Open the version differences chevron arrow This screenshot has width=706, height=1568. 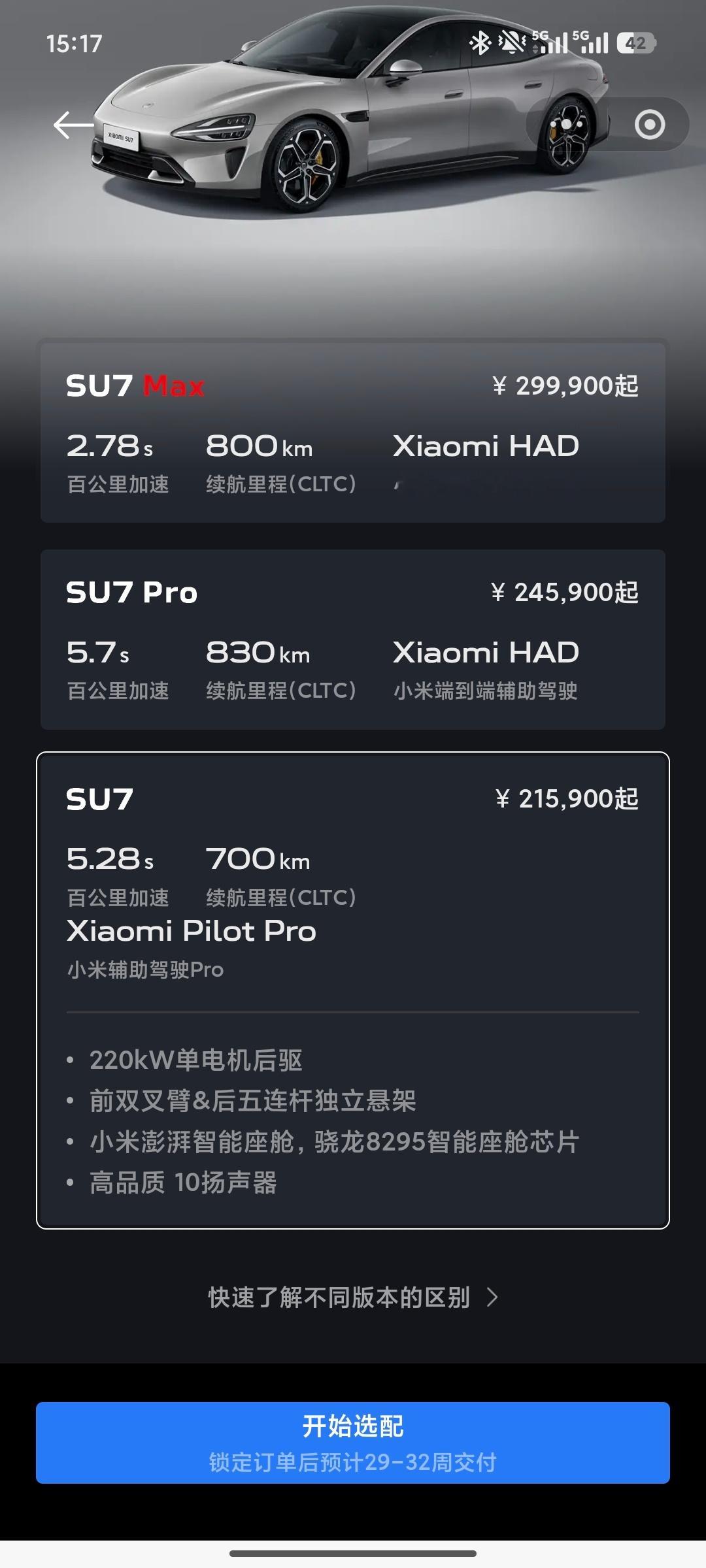point(493,1297)
